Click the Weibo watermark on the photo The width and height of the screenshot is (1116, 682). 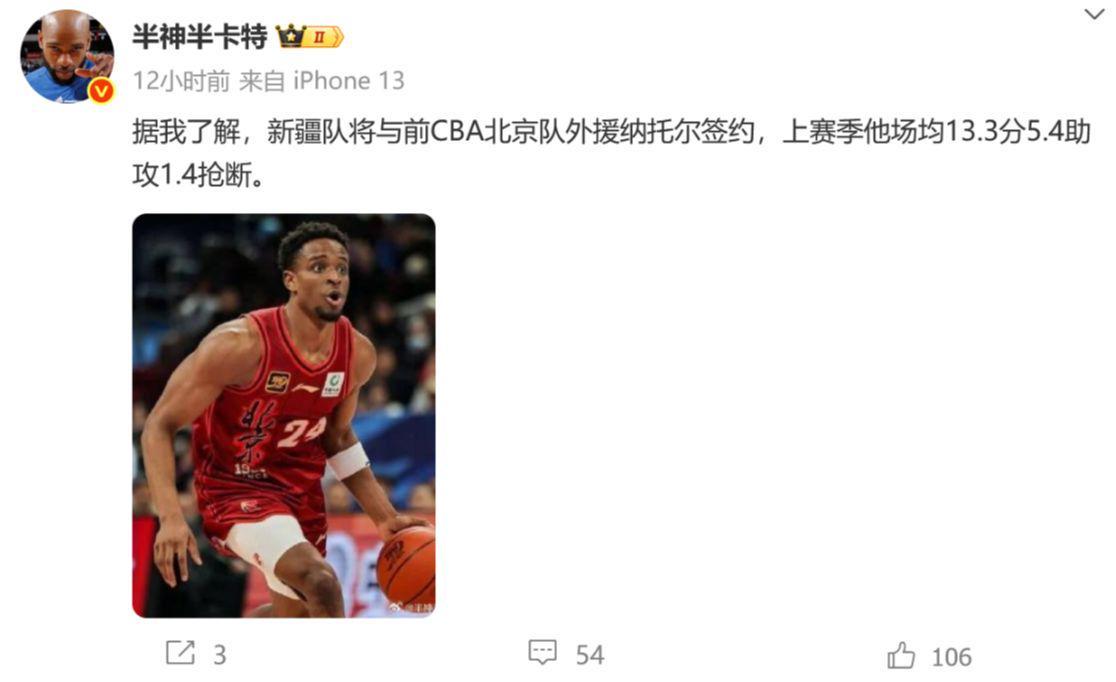(411, 607)
